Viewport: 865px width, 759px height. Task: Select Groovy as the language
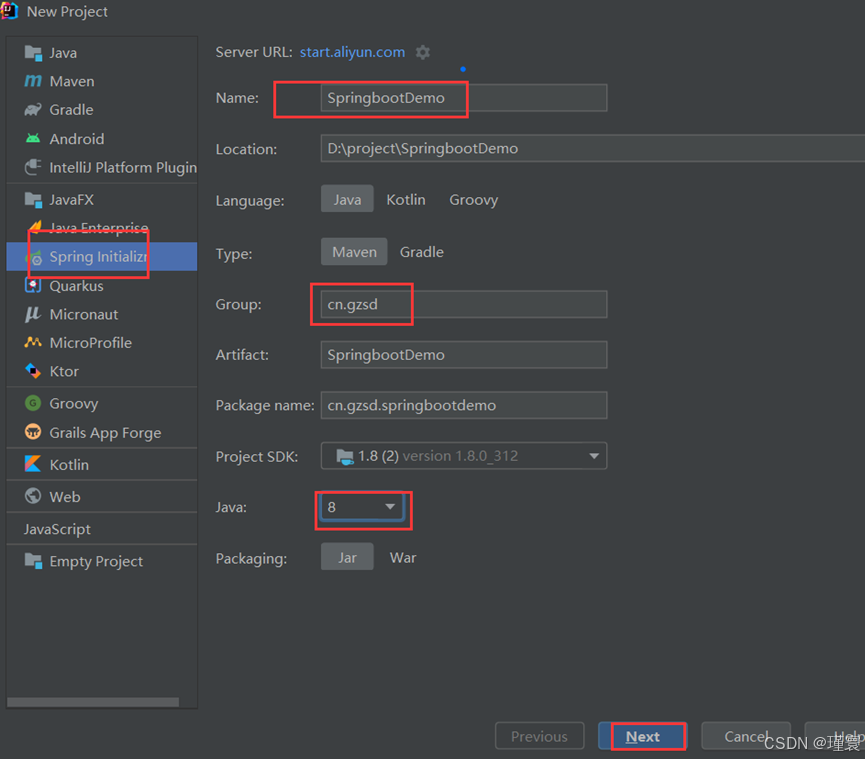(x=473, y=199)
